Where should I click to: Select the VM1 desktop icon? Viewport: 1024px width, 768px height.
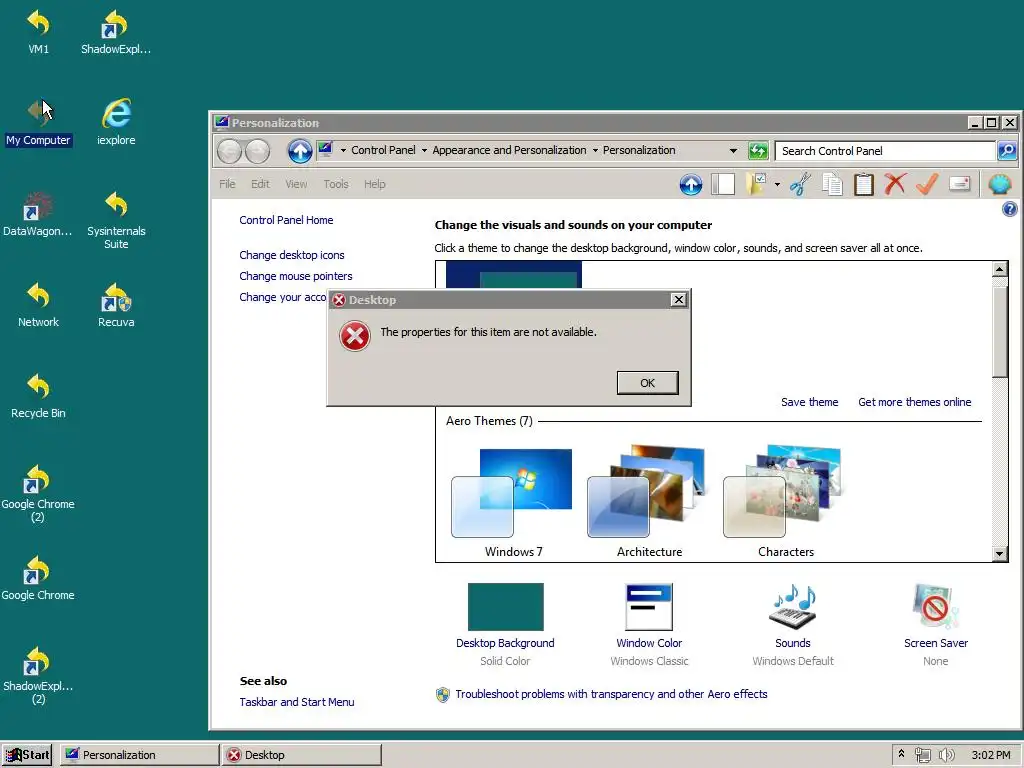click(x=38, y=31)
